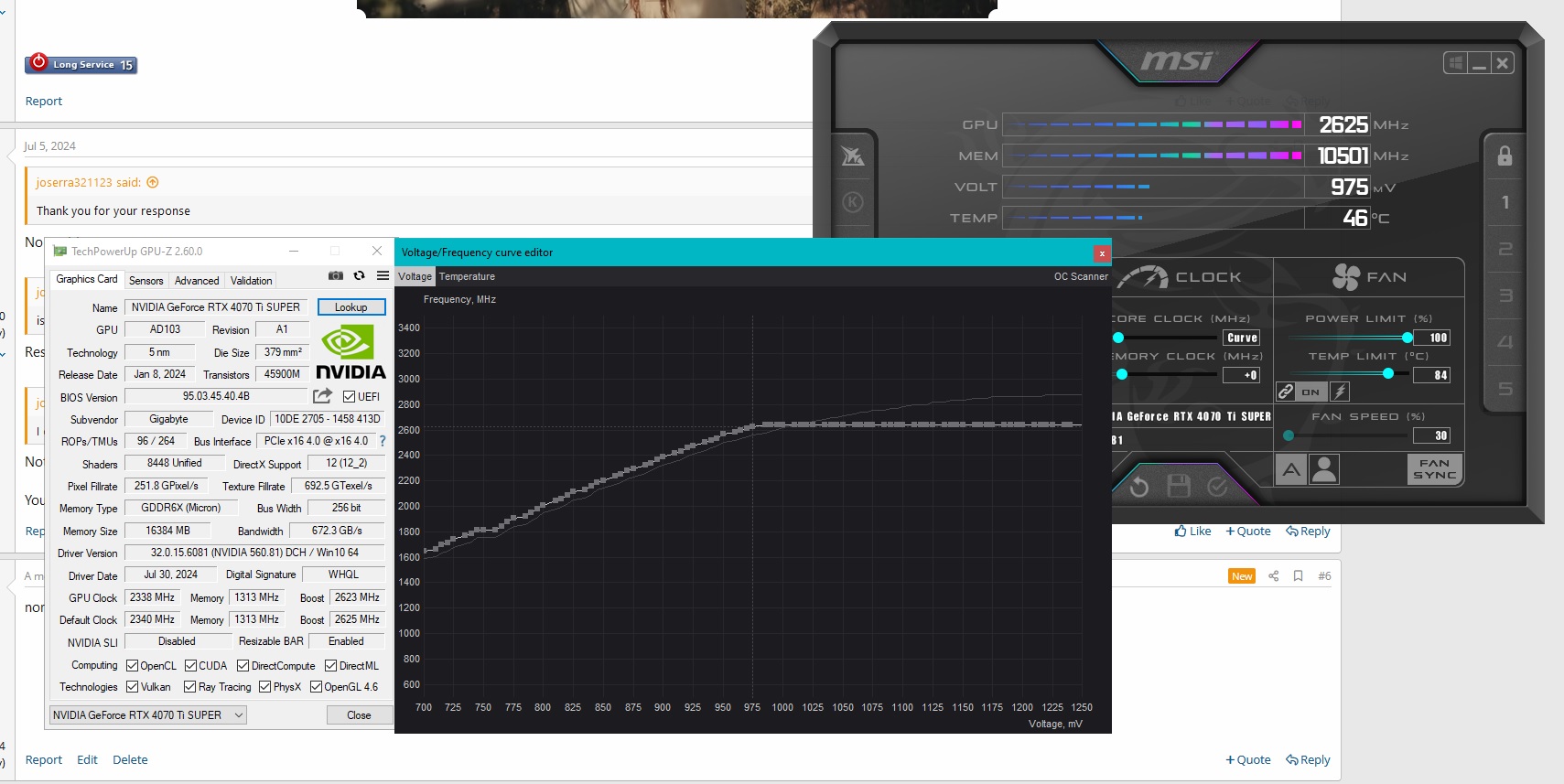Image resolution: width=1564 pixels, height=784 pixels.
Task: Click the share icon on post #6
Action: pos(1273,575)
